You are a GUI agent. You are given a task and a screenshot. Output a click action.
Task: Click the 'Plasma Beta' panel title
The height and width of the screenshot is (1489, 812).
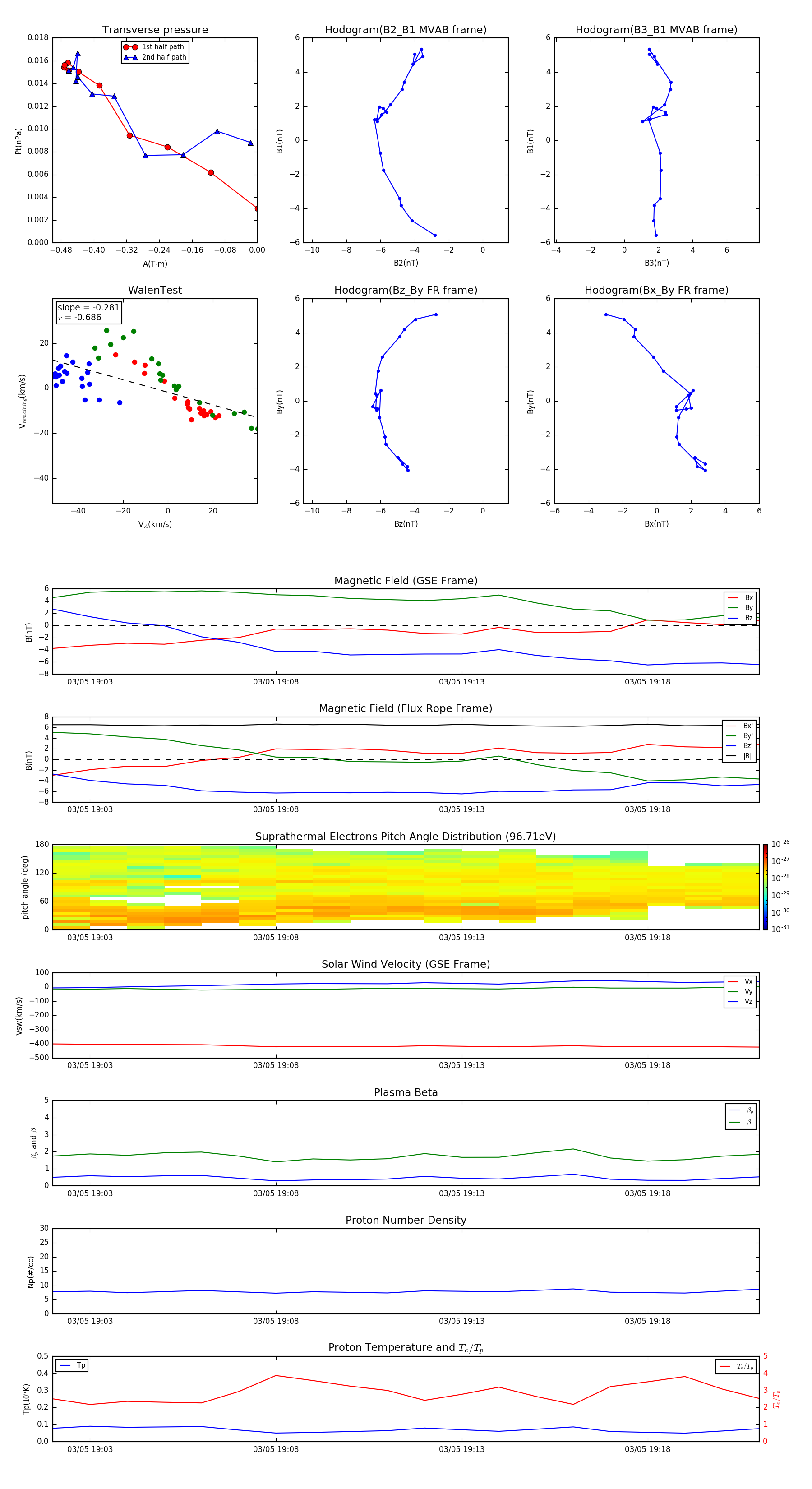[x=406, y=1092]
